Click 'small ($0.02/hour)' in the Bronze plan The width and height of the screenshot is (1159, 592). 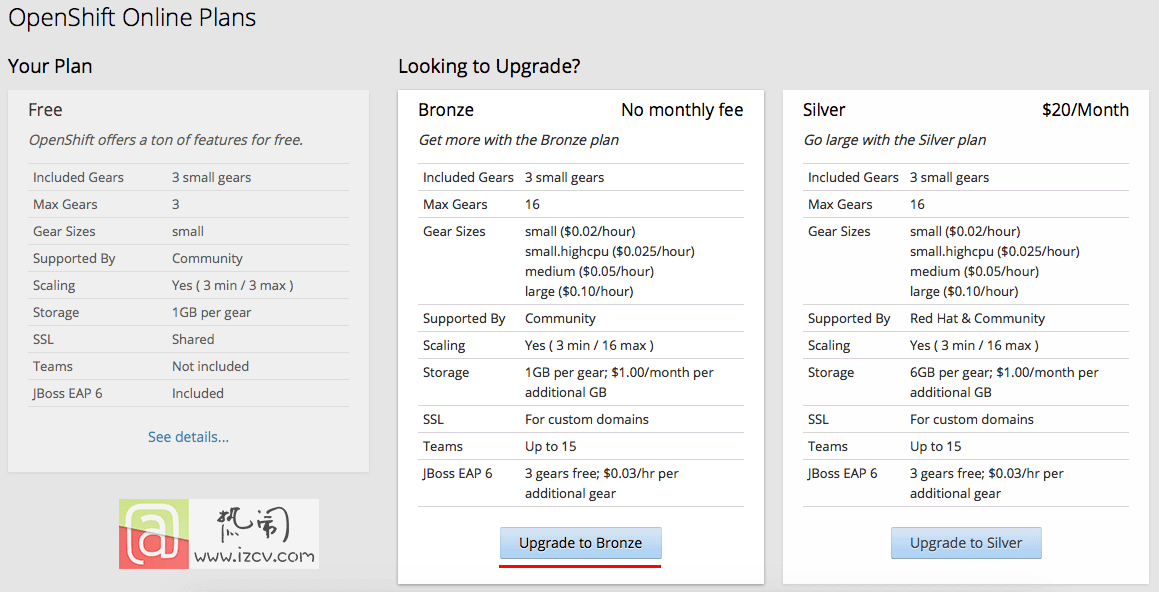[x=580, y=231]
